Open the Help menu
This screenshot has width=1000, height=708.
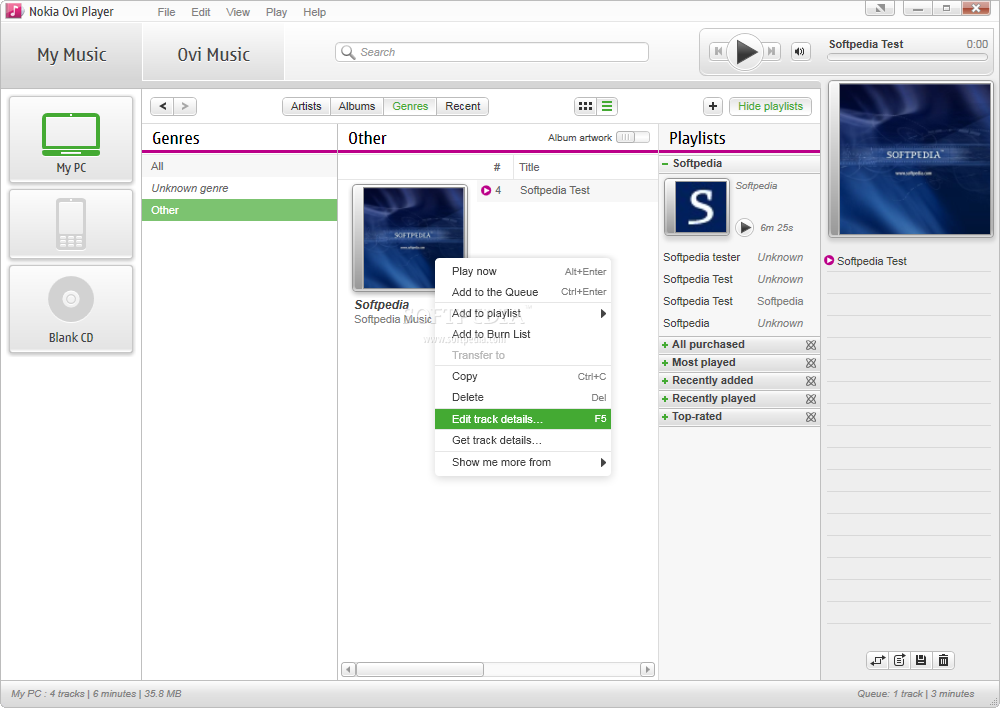(314, 12)
